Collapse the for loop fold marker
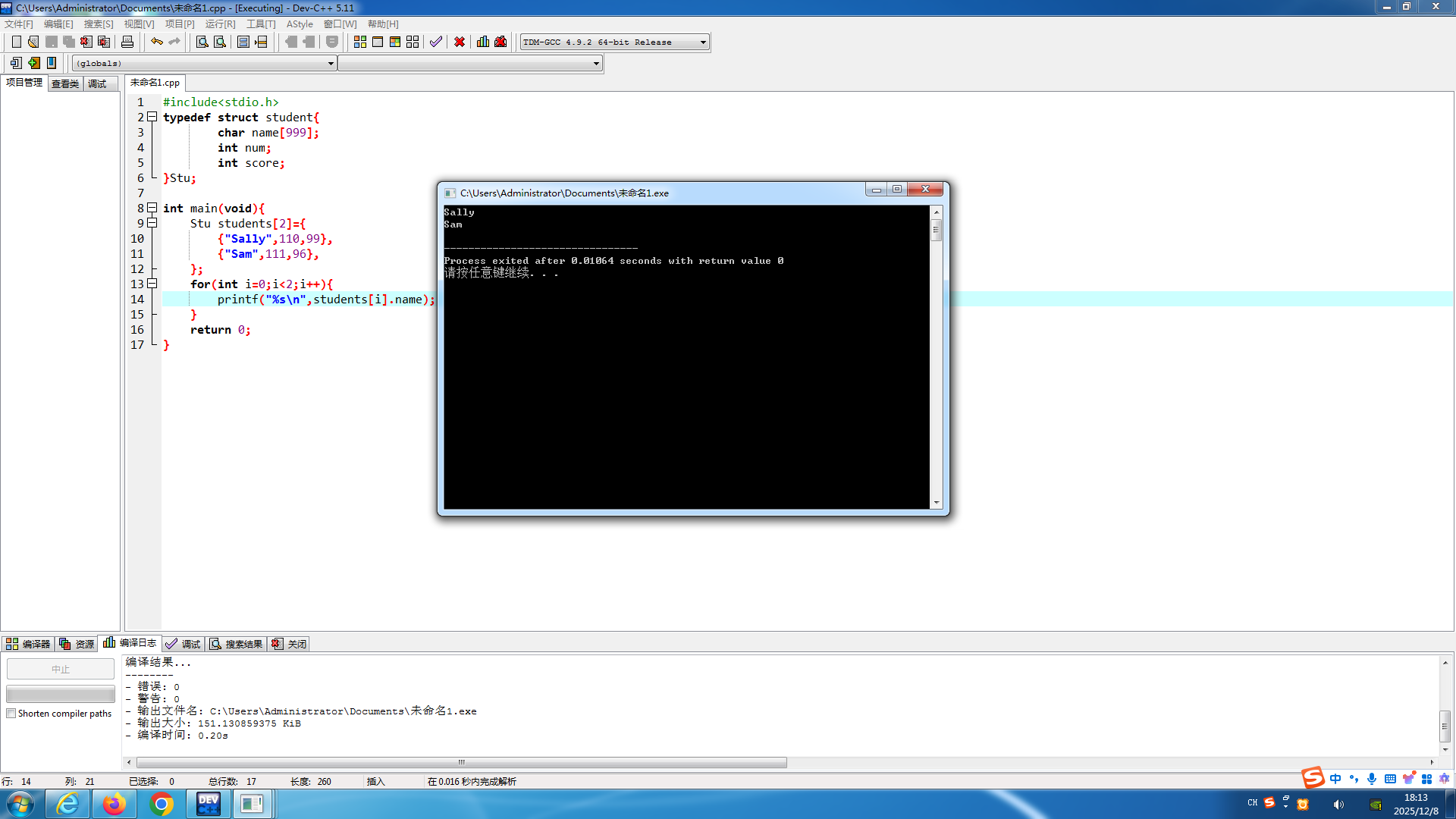The height and width of the screenshot is (819, 1456). click(x=152, y=284)
